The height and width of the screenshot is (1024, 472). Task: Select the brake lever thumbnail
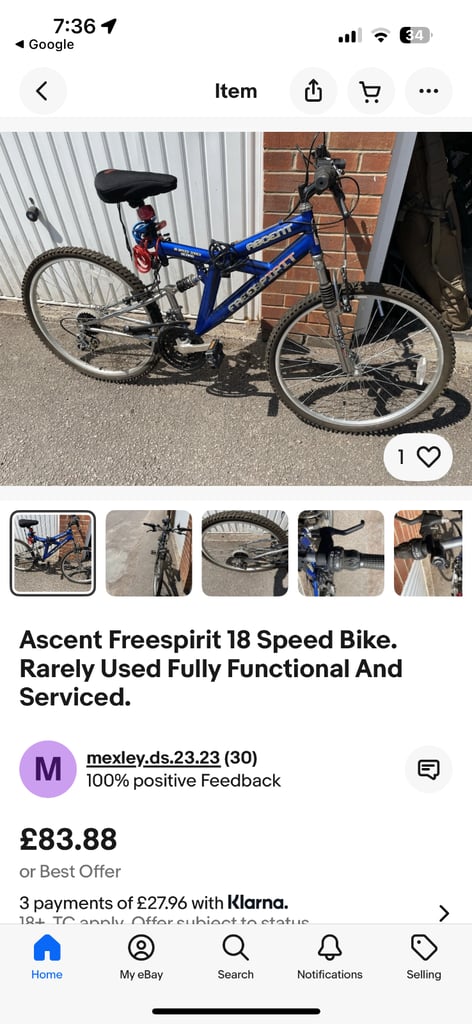click(x=341, y=553)
